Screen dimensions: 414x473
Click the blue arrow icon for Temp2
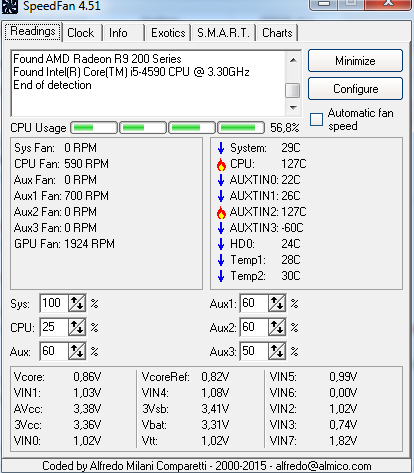coord(221,276)
